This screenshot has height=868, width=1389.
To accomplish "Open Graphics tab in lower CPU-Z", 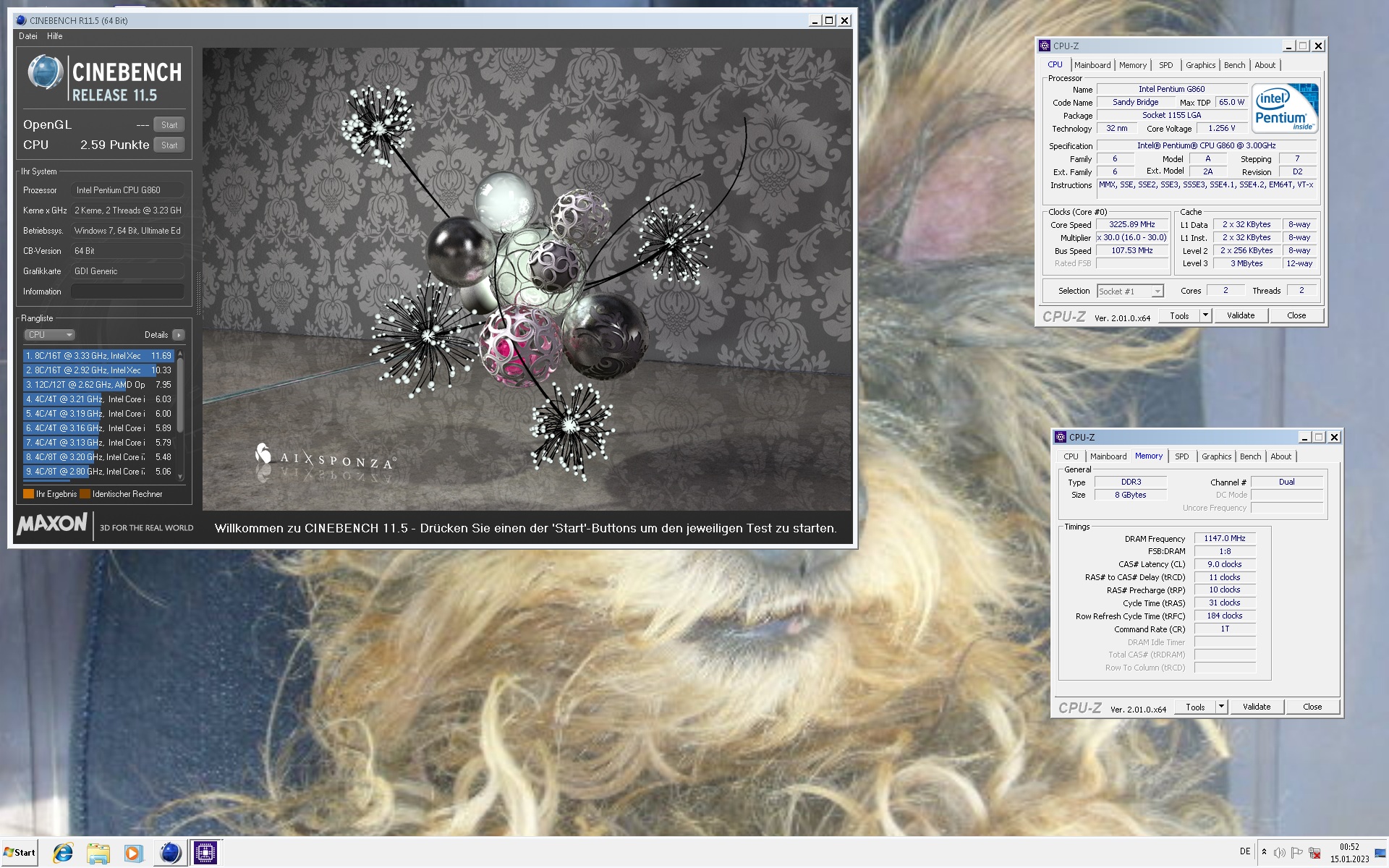I will coord(1216,456).
